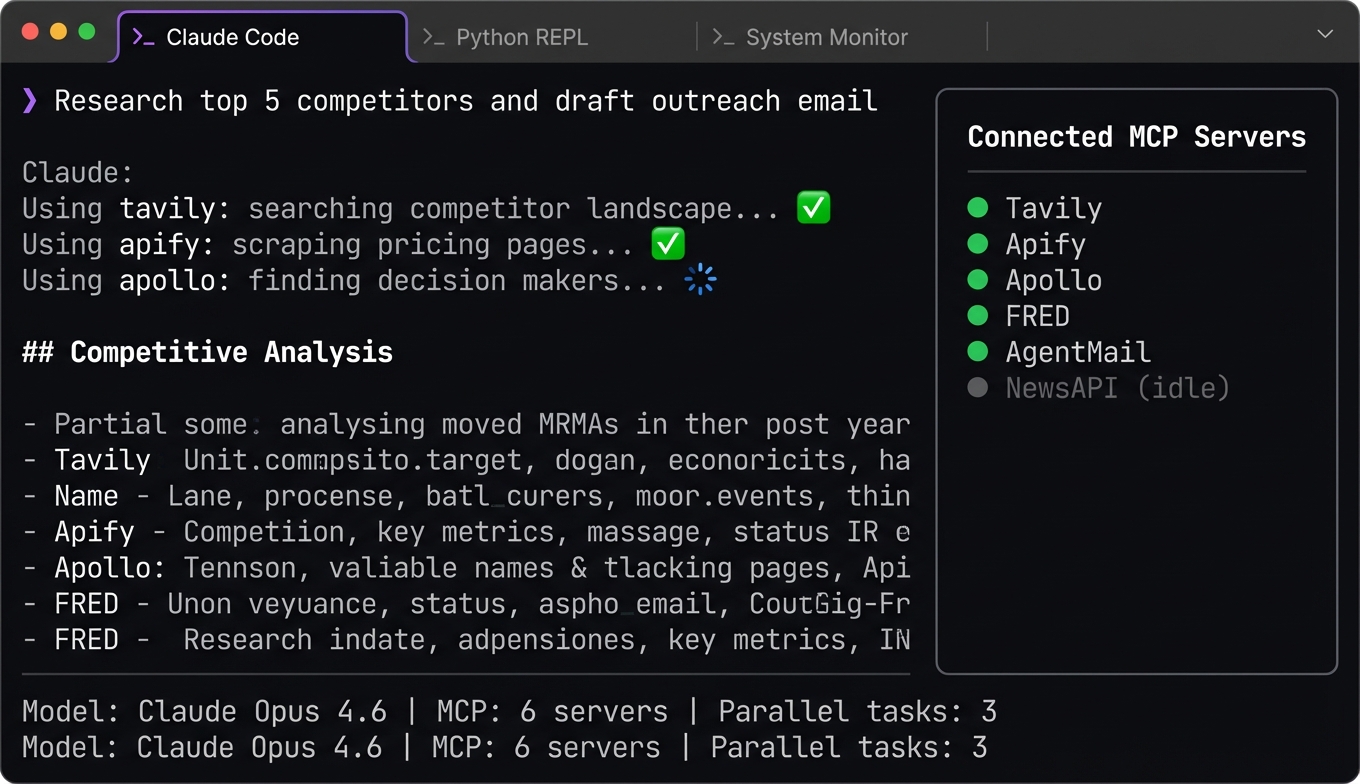Click the green checkmark after tavily search
Image resolution: width=1360 pixels, height=784 pixels.
pos(813,208)
